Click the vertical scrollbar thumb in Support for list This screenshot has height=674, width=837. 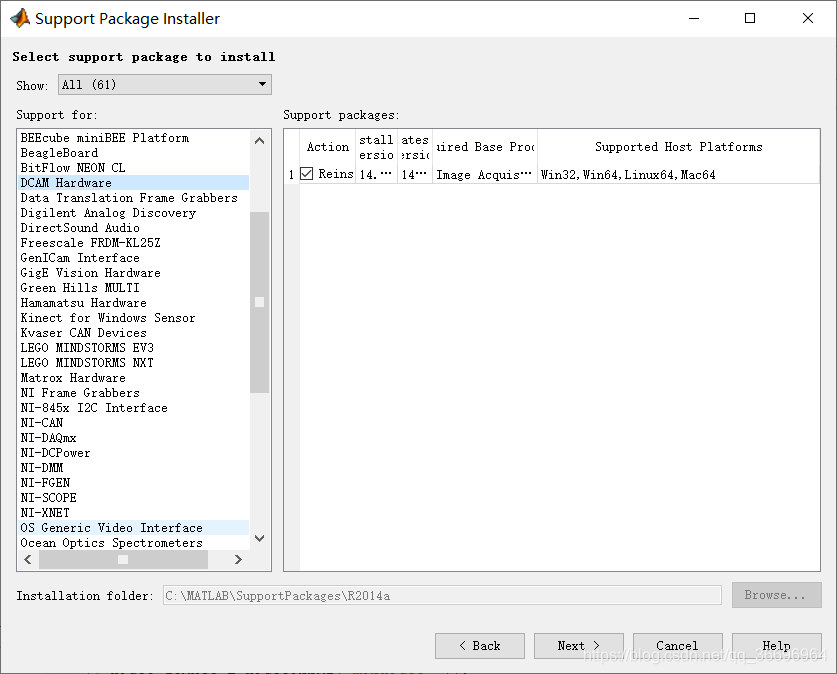click(x=259, y=302)
